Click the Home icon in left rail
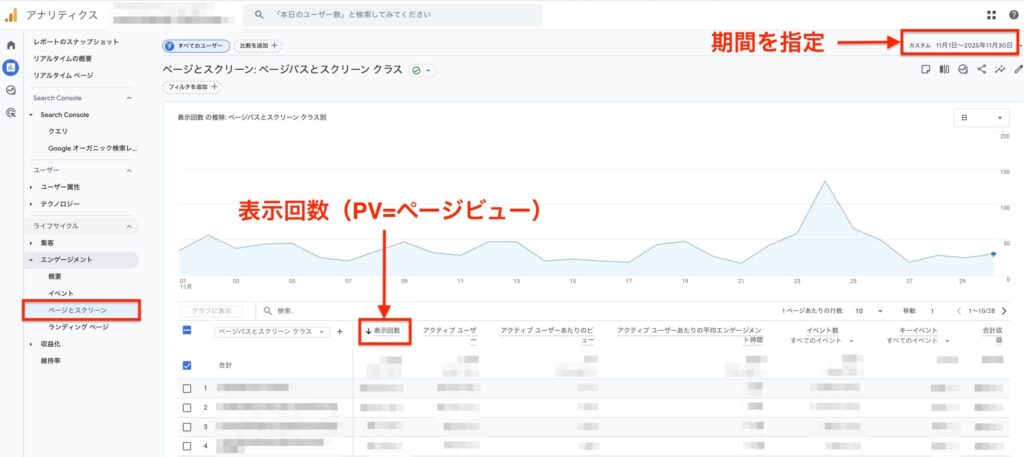Image resolution: width=1024 pixels, height=457 pixels. click(x=11, y=45)
